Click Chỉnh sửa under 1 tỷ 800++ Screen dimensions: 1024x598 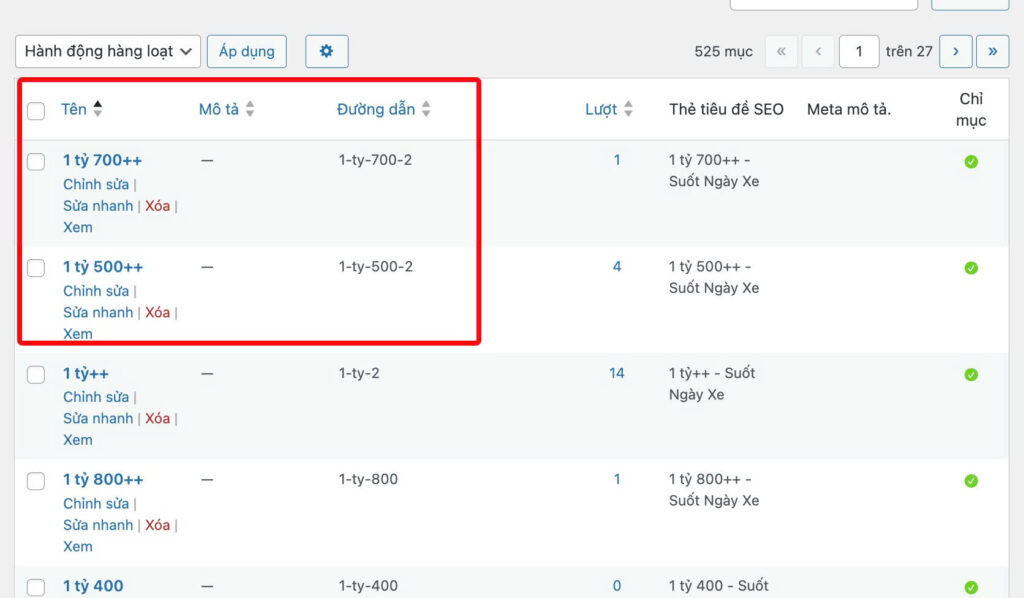point(96,503)
